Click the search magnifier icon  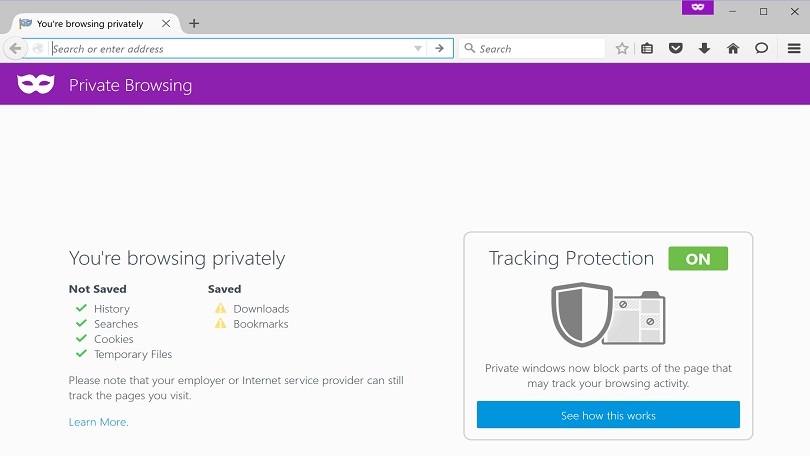tap(469, 48)
